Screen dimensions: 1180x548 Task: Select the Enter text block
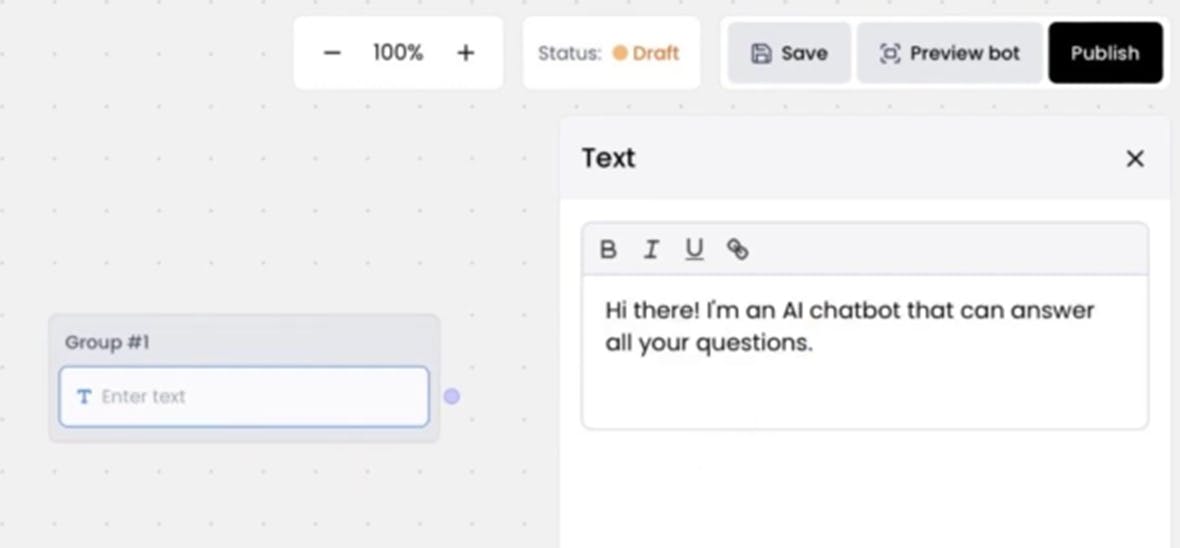click(244, 397)
